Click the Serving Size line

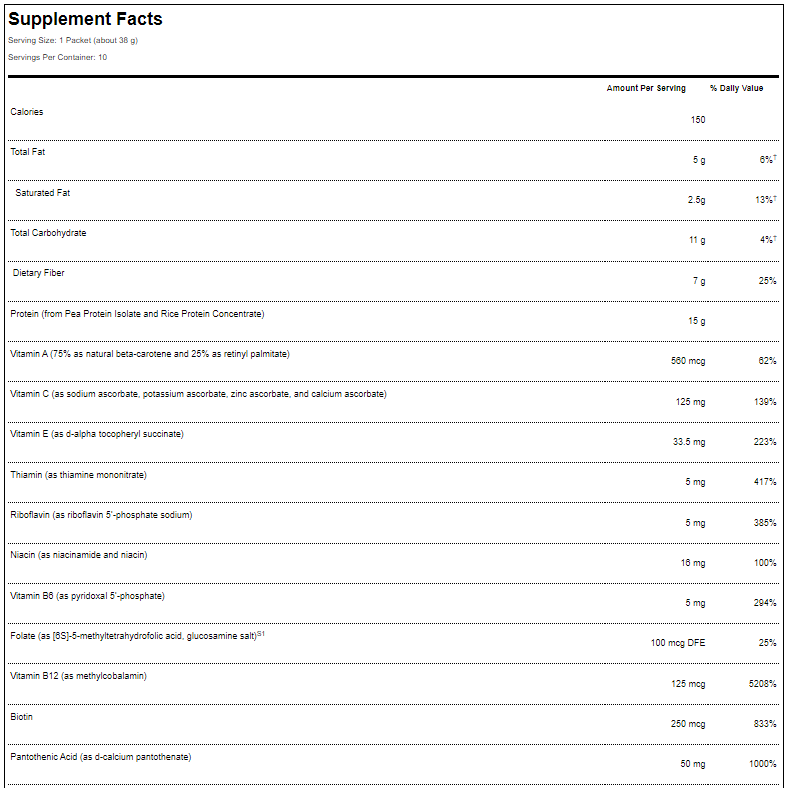73,40
